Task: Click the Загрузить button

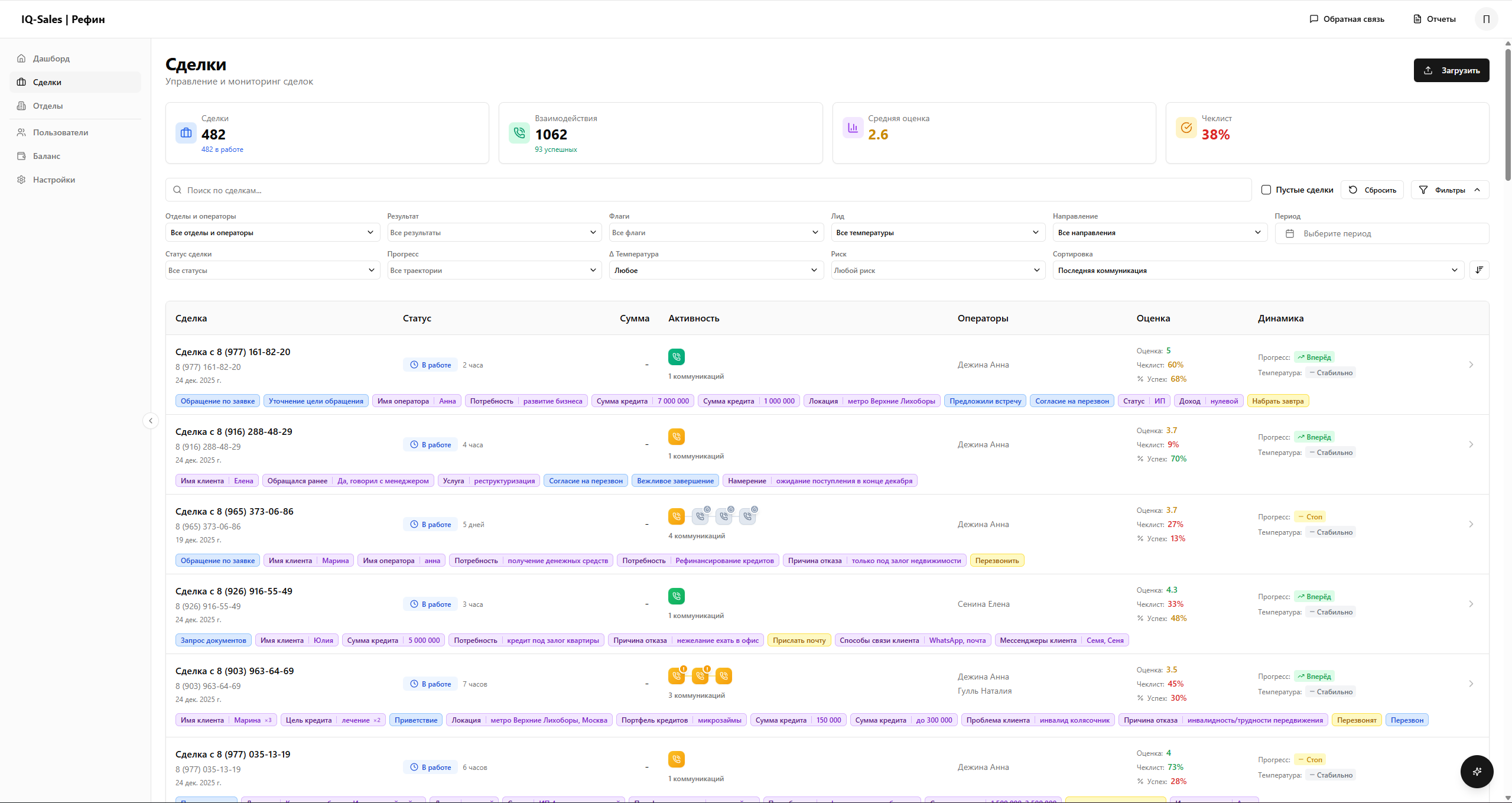Action: (1451, 70)
